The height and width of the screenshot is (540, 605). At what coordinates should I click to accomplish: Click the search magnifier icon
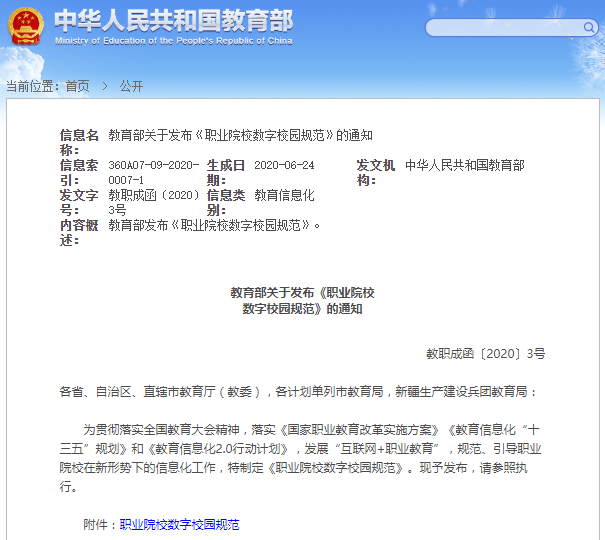click(x=587, y=27)
